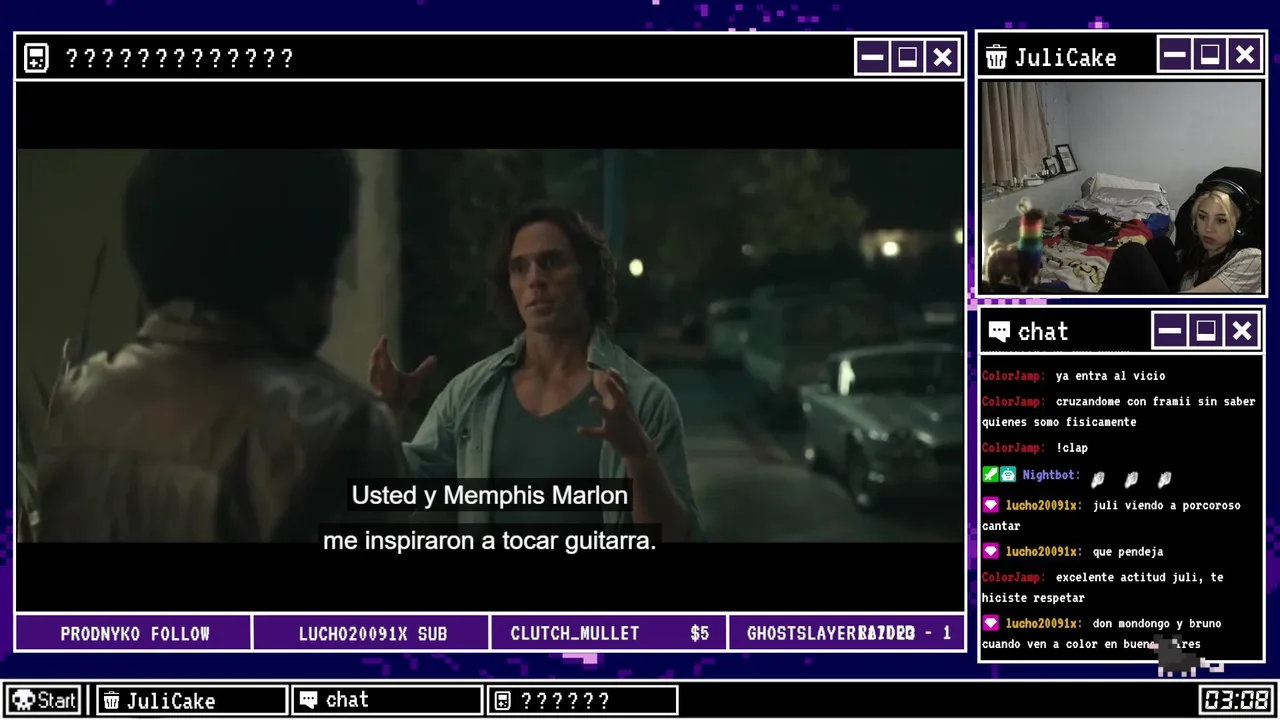The image size is (1280, 720).
Task: Click lucho20091x username in 'que pendeja' message
Action: 1044,551
